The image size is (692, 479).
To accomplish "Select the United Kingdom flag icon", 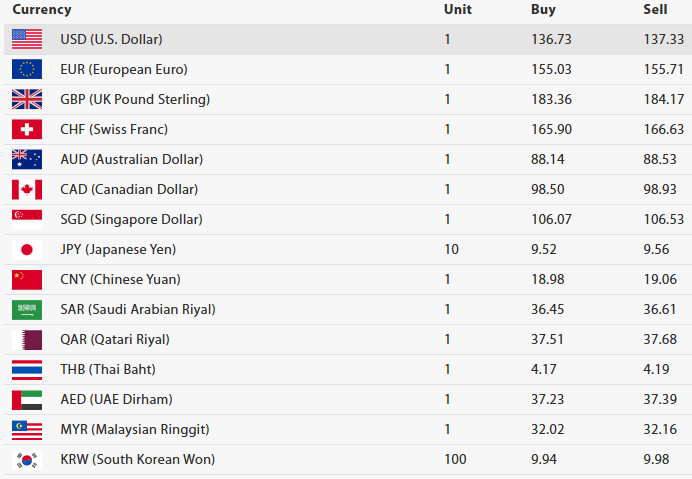I will [x=27, y=99].
